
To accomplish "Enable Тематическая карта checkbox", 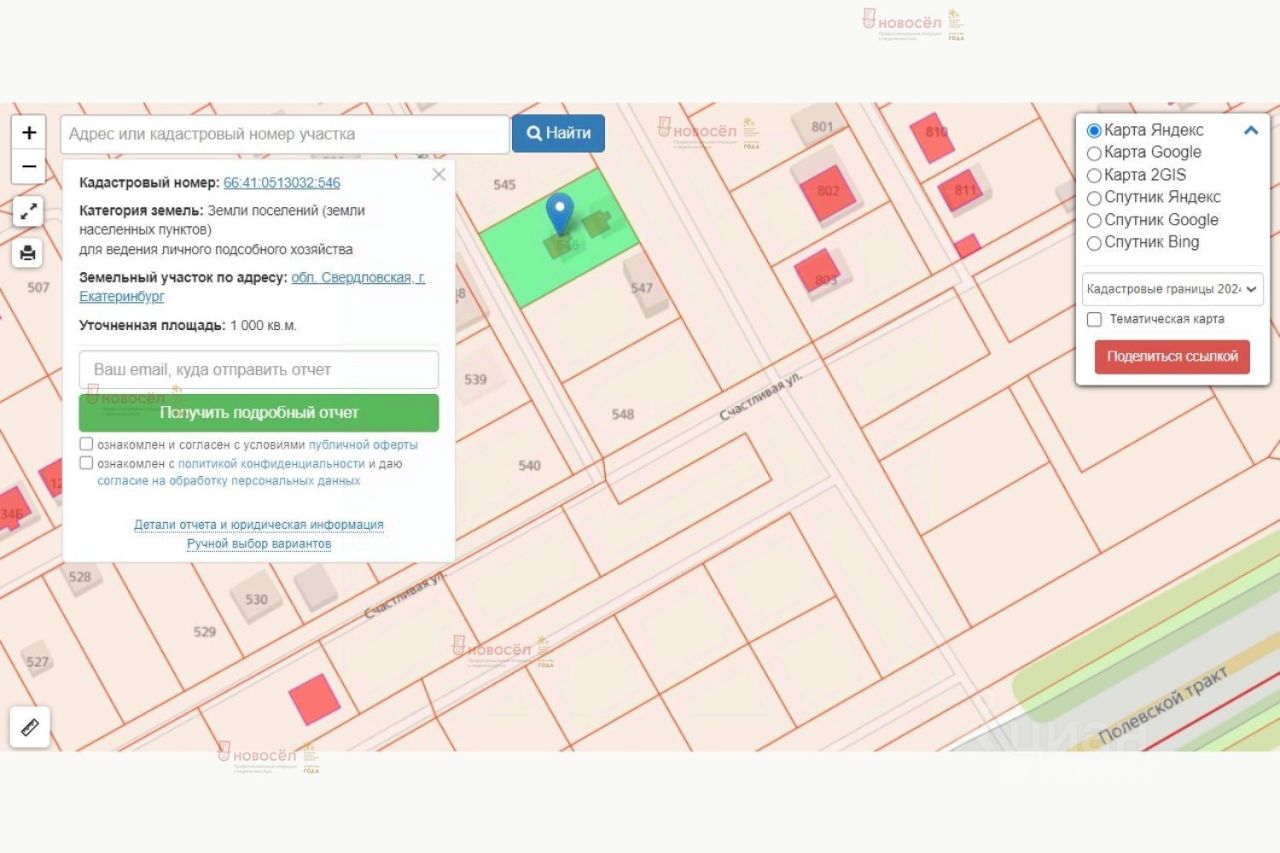I will (1094, 319).
